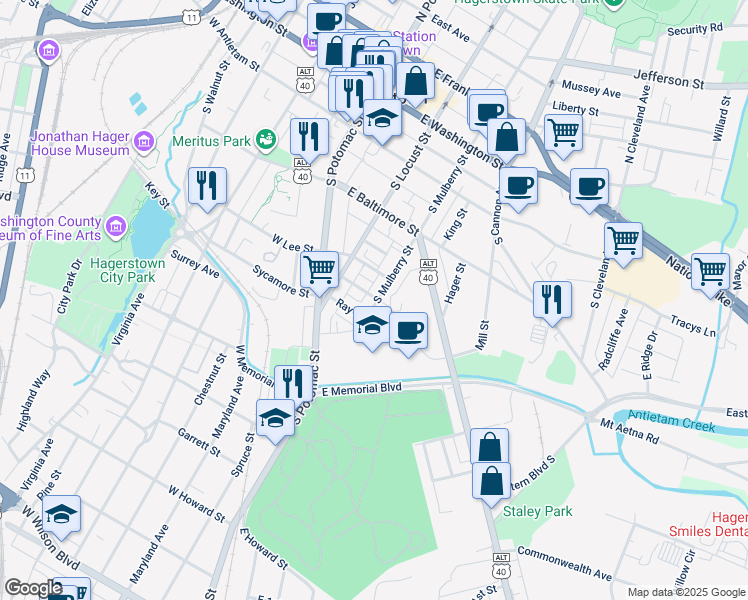Click the cafe marker next to Hager St
This screenshot has width=748, height=600.
[x=408, y=333]
